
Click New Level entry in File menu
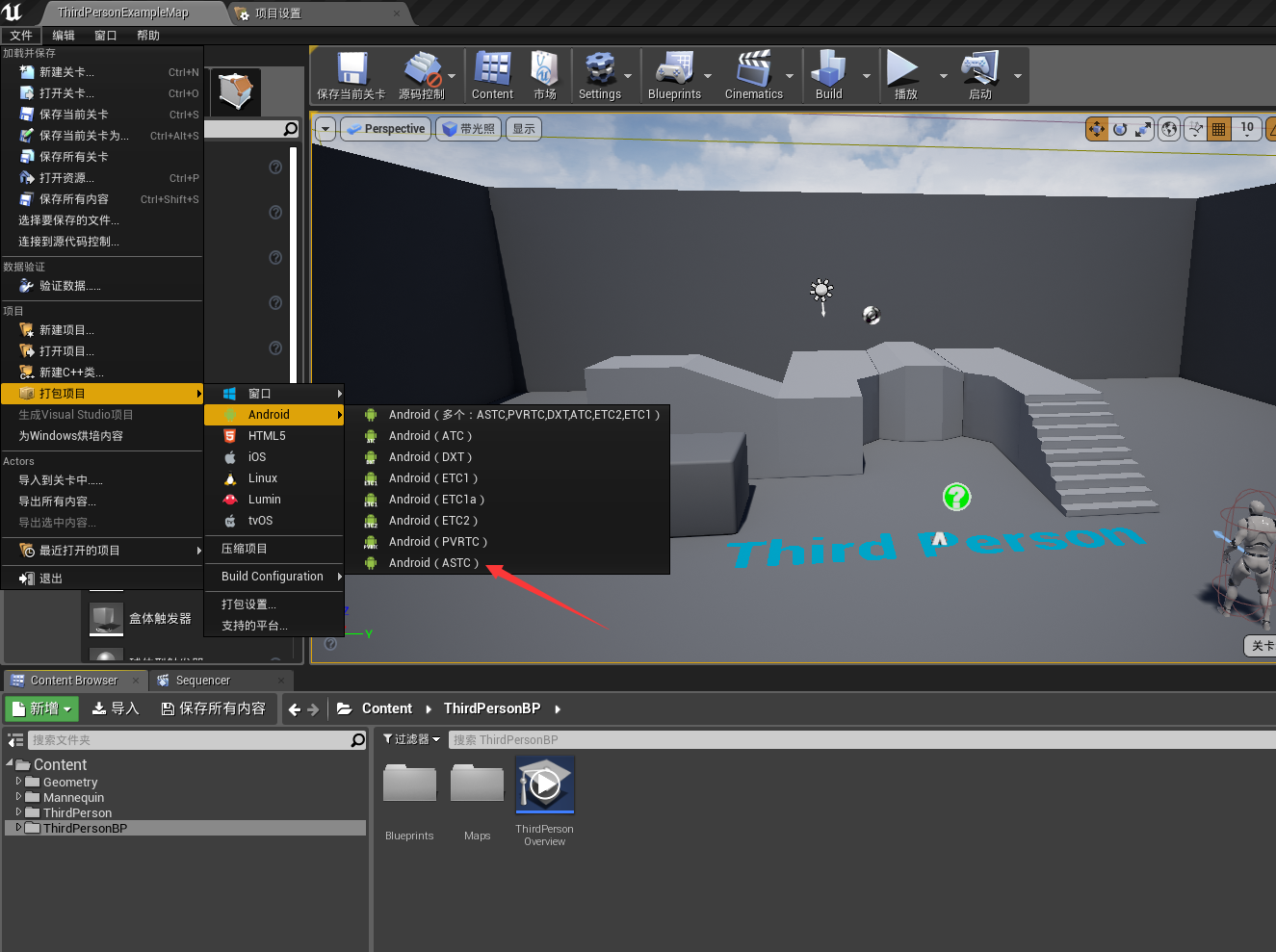click(x=102, y=72)
